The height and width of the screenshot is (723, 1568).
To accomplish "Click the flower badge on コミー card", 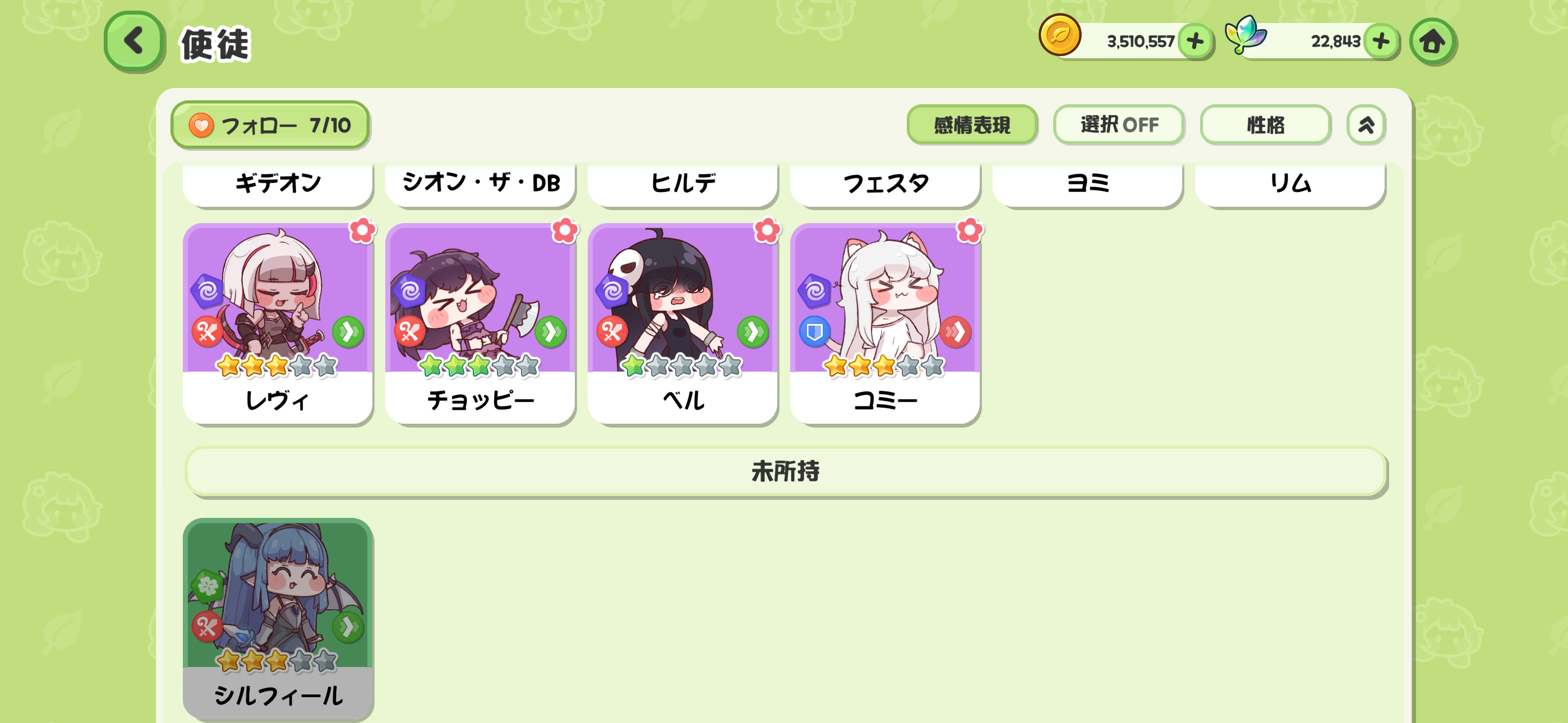I will click(970, 231).
